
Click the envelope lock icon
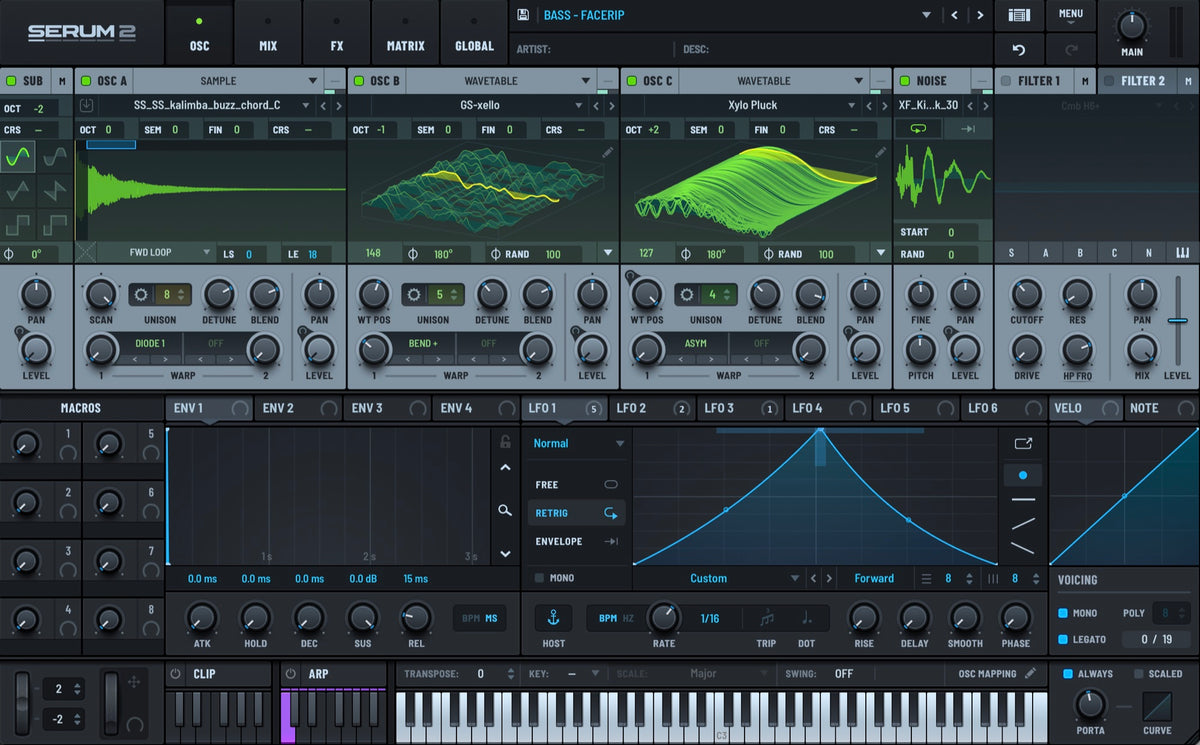click(x=506, y=441)
